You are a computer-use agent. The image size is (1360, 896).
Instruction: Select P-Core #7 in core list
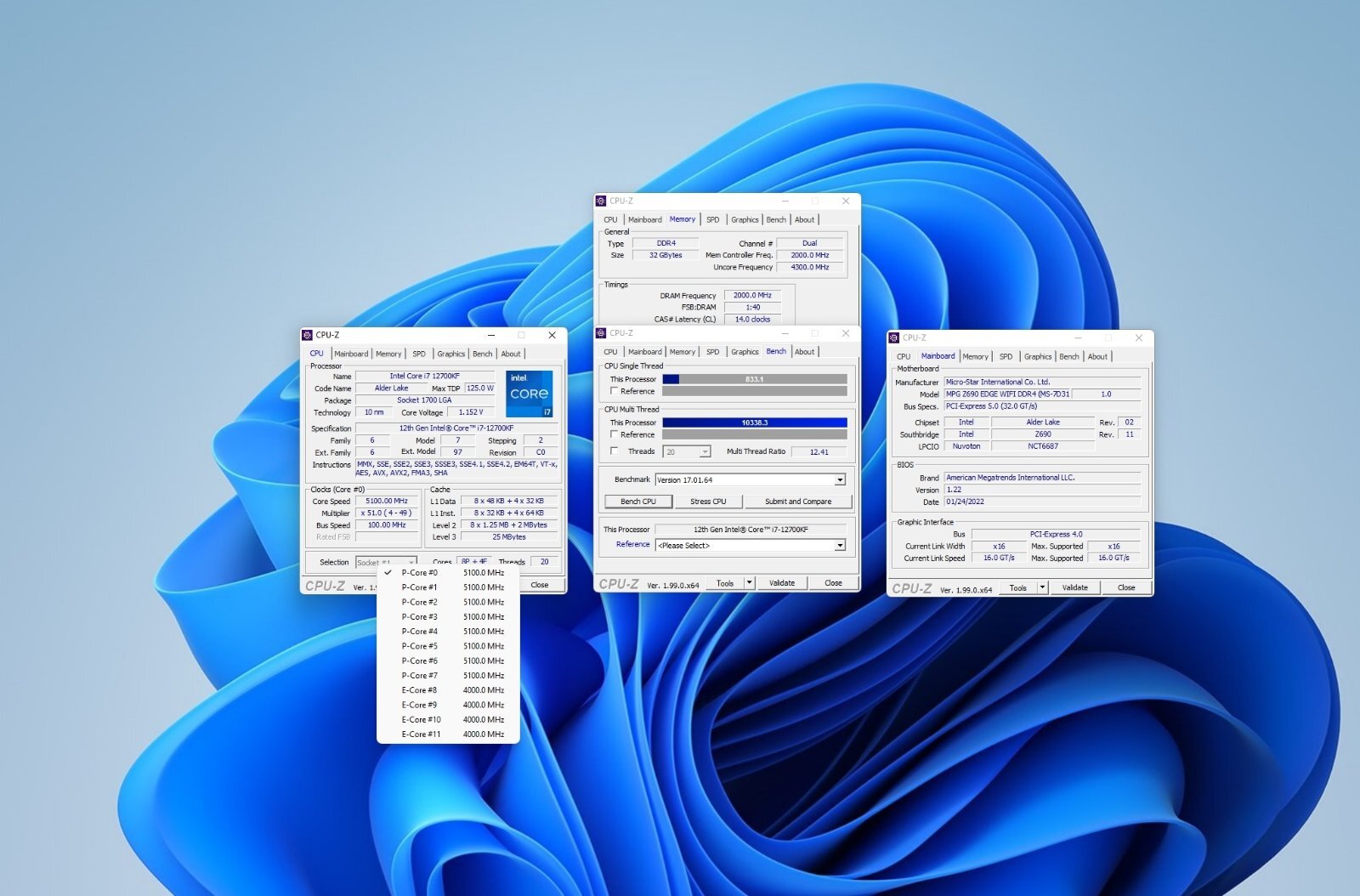click(448, 676)
